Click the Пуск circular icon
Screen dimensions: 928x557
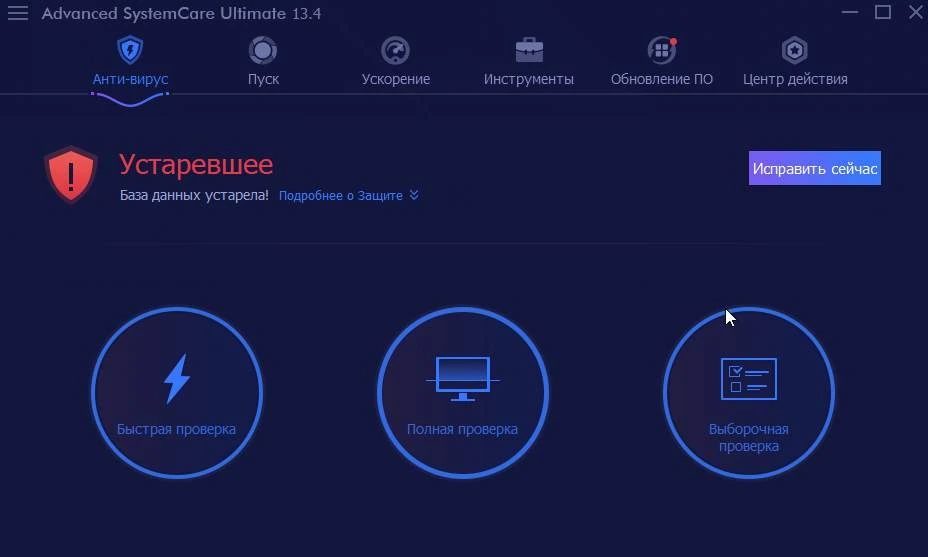pos(263,50)
